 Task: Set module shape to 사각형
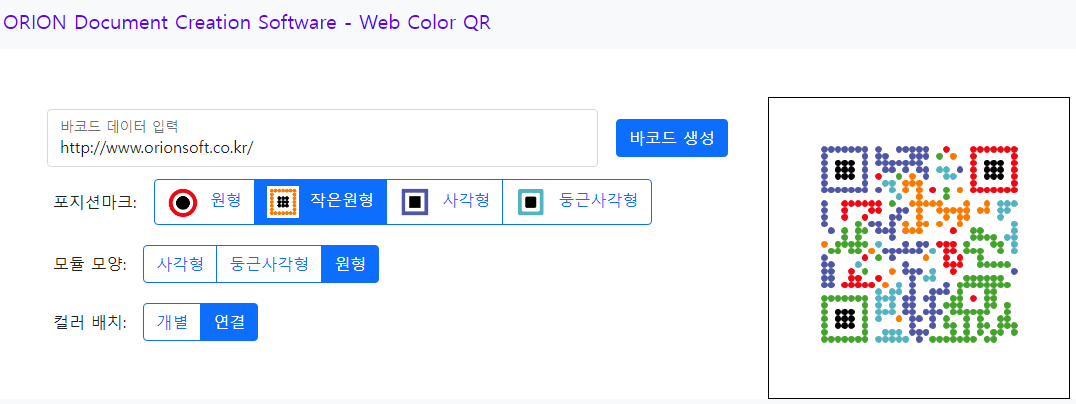click(x=180, y=264)
